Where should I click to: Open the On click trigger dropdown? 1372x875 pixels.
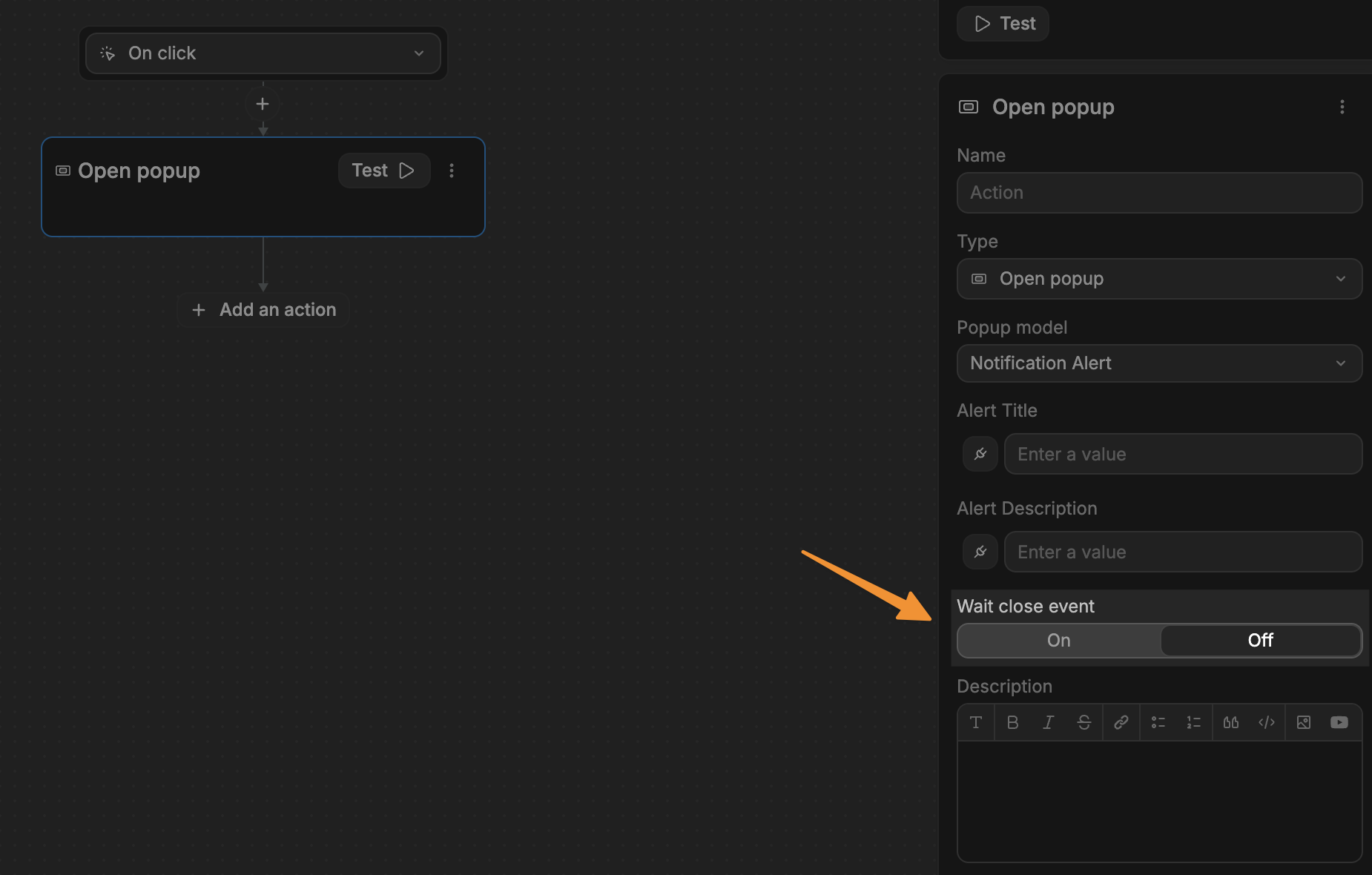point(263,53)
